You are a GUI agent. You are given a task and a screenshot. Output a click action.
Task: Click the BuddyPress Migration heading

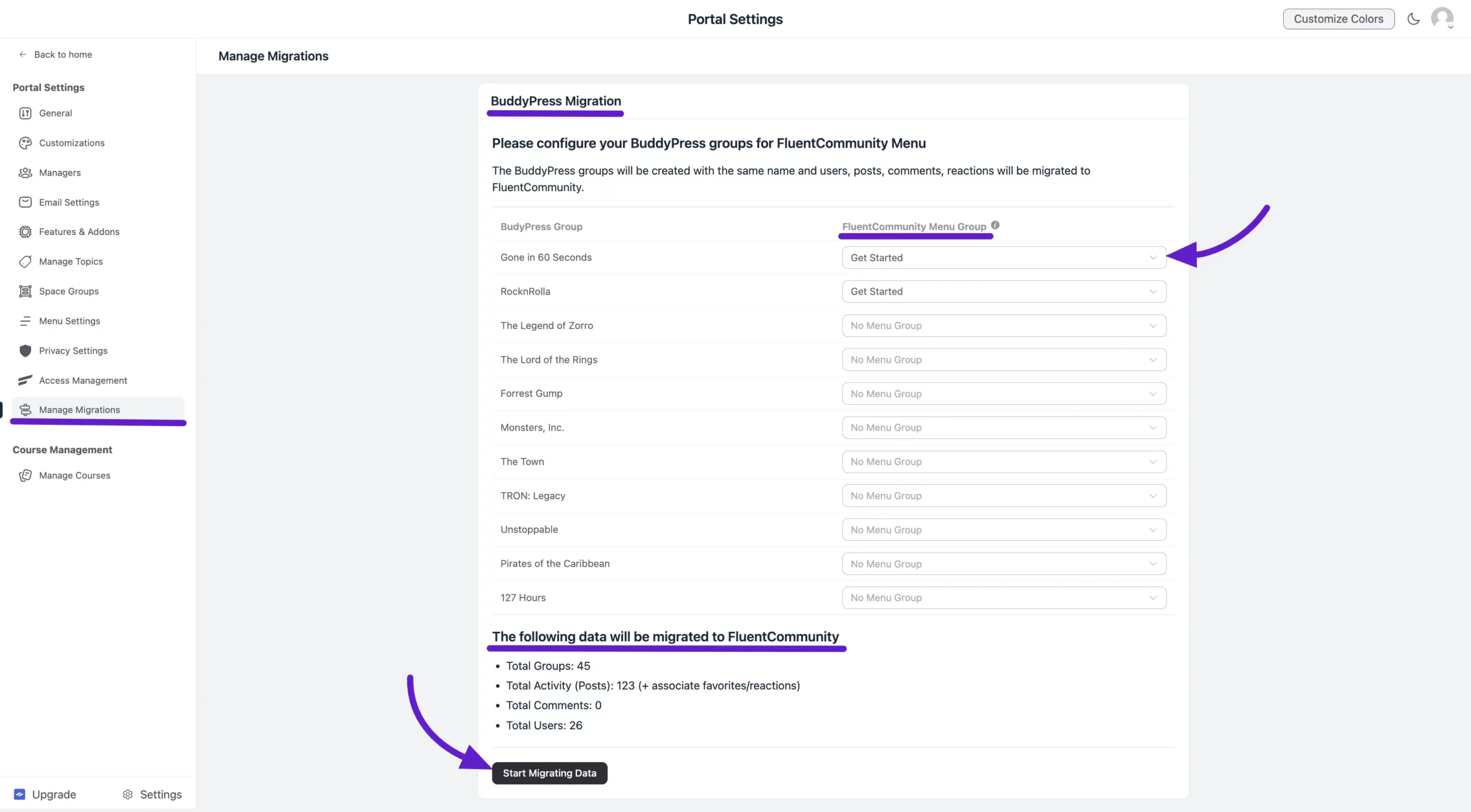click(x=556, y=101)
